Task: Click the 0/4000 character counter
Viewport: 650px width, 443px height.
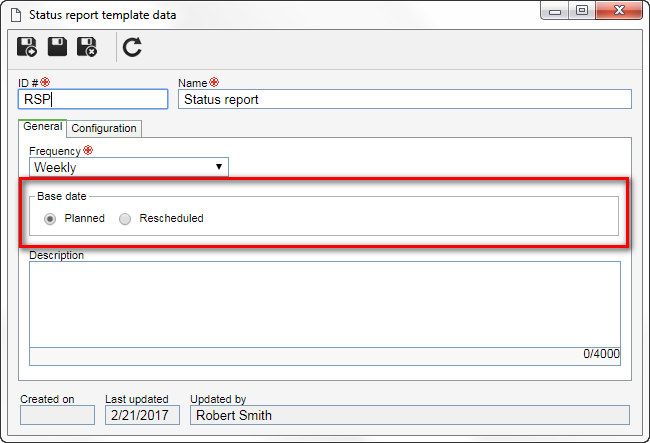Action: 601,354
